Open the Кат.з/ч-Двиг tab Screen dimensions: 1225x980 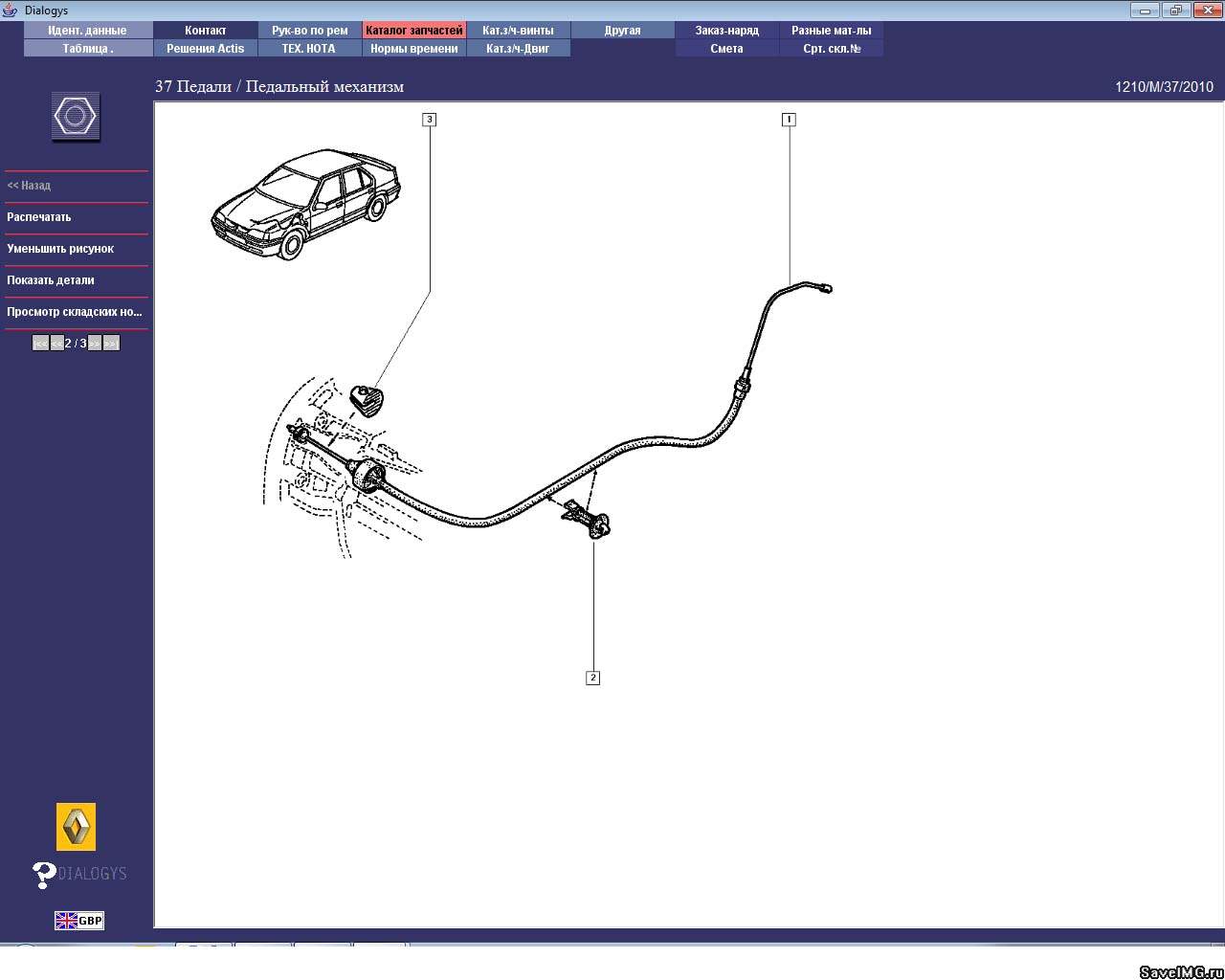click(x=519, y=49)
